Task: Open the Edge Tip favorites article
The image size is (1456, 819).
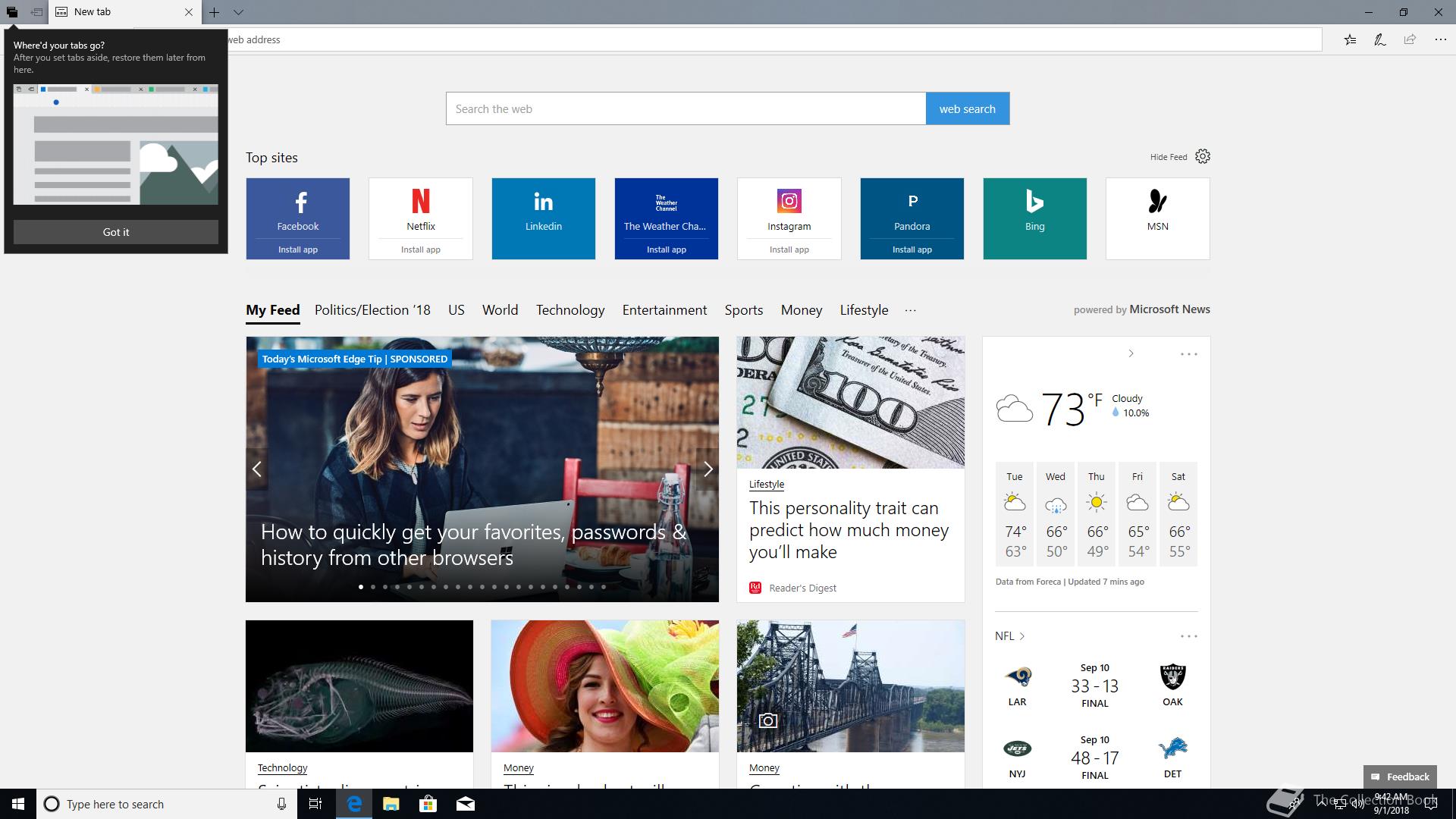Action: point(473,544)
